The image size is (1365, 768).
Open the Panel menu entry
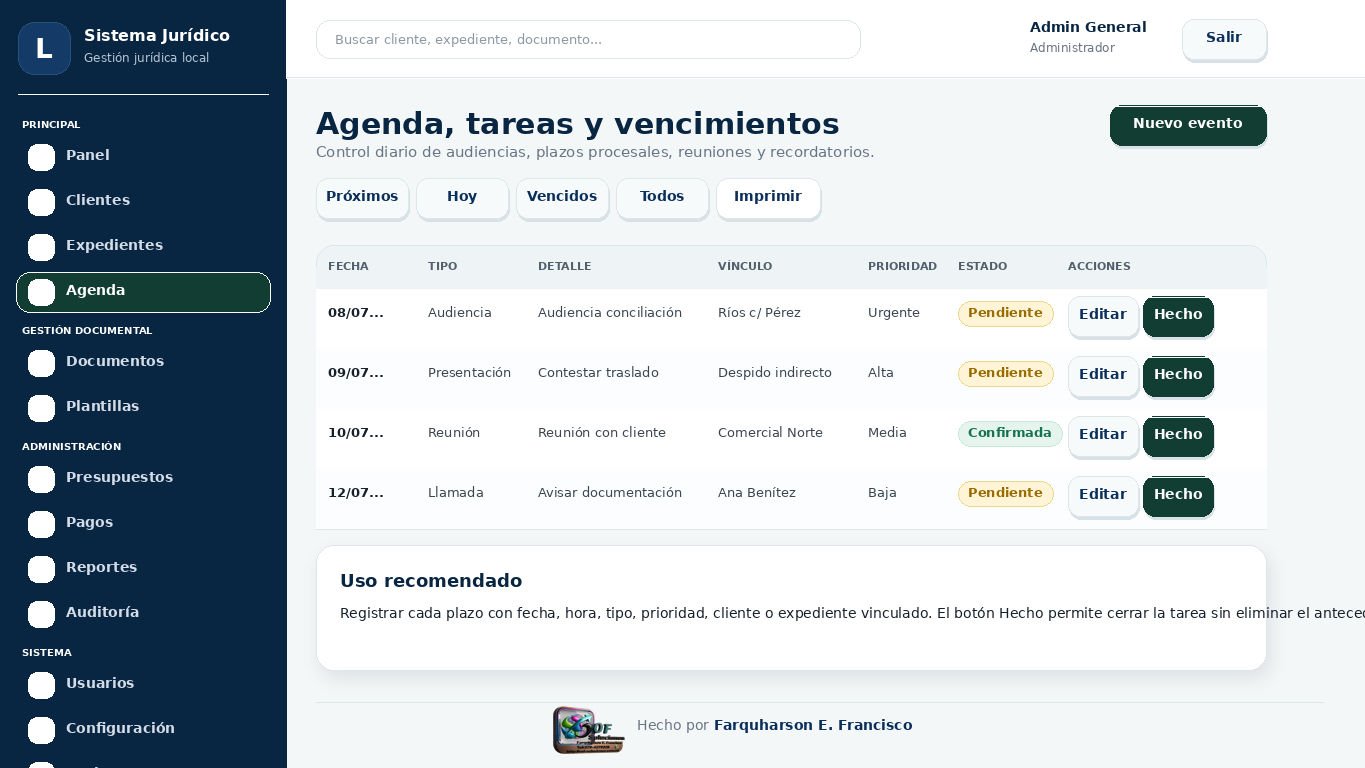pos(143,156)
